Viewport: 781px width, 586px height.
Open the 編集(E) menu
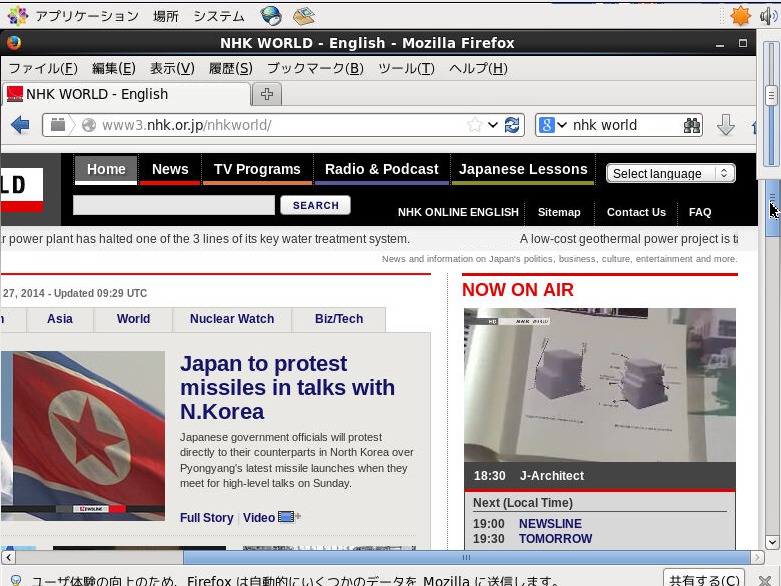[x=114, y=68]
